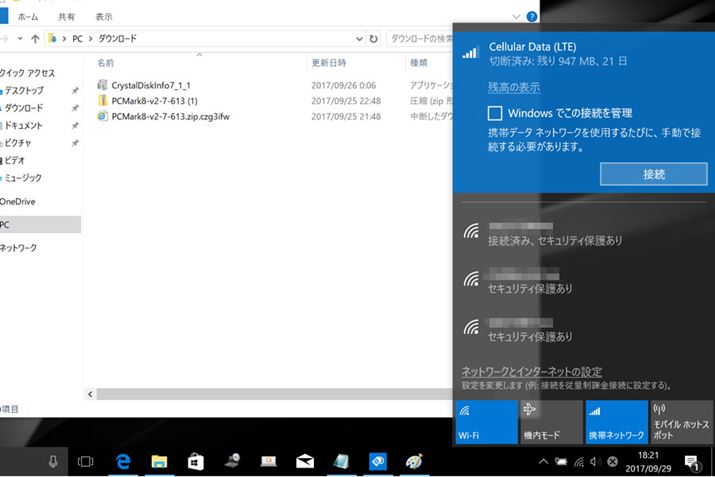715x477 pixels.
Task: Click the Cortana microphone icon
Action: pyautogui.click(x=52, y=461)
